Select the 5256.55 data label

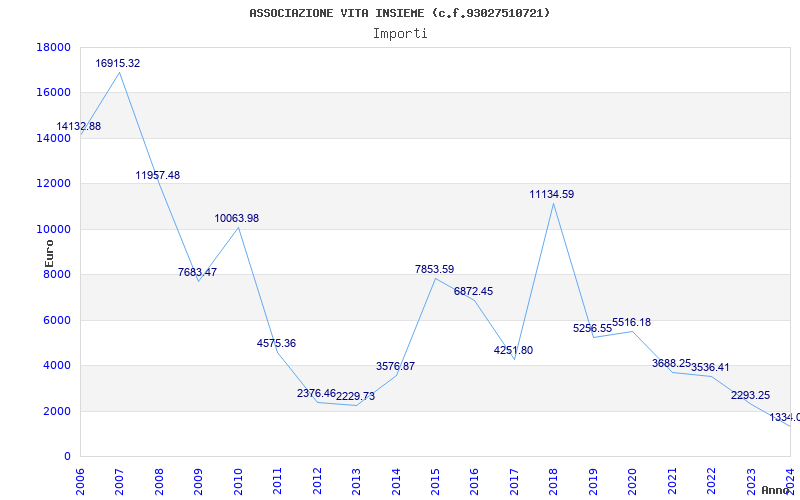(x=592, y=329)
